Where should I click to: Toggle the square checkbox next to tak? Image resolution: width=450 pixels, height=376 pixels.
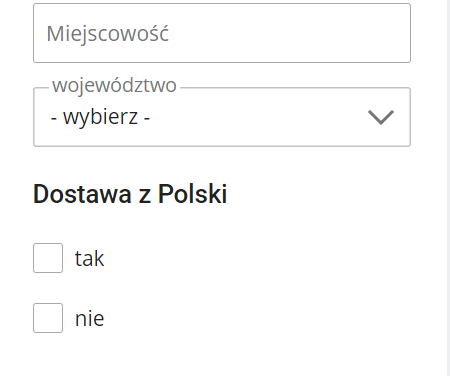pos(48,258)
